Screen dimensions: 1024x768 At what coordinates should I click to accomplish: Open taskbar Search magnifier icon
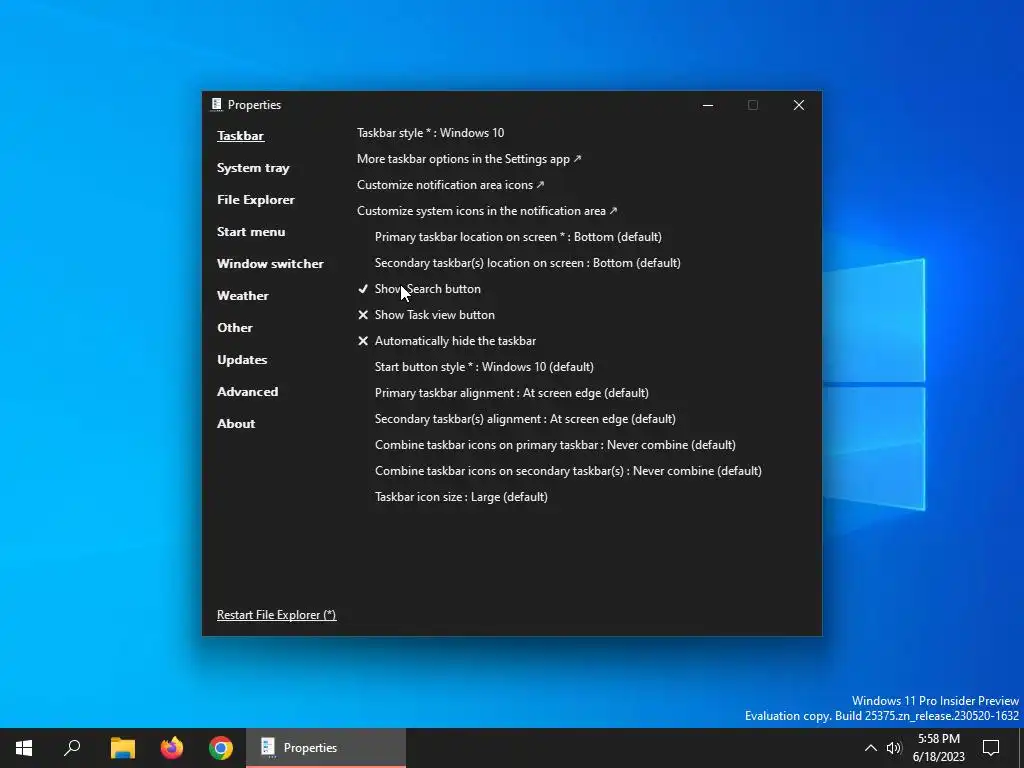72,748
